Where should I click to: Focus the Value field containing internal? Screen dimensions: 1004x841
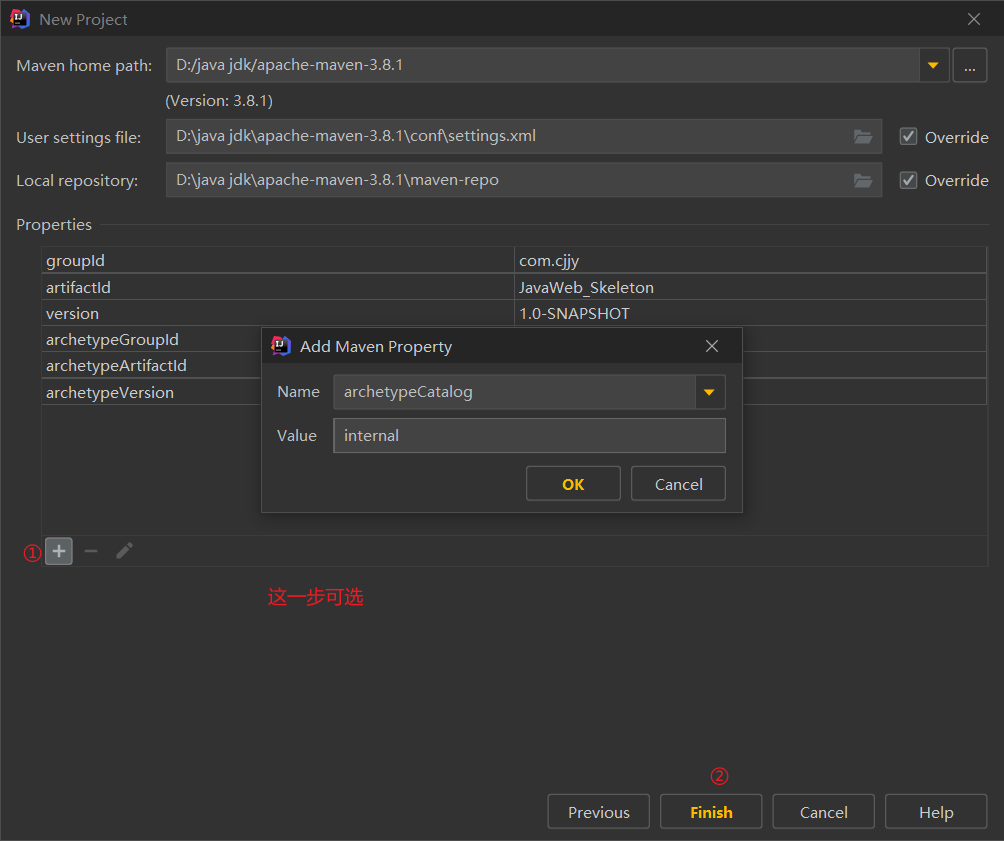(529, 436)
